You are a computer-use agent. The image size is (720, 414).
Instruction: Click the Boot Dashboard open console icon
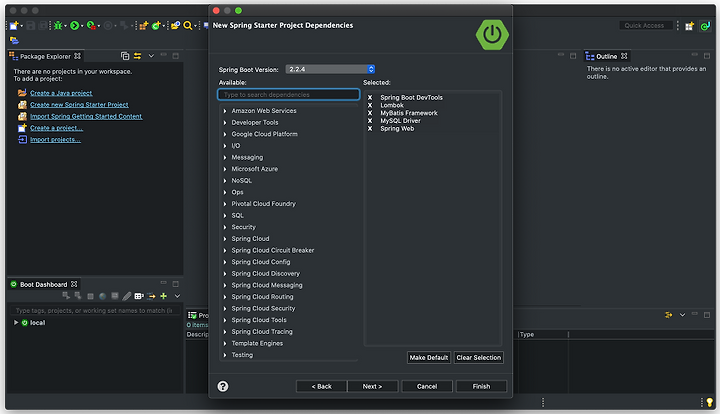115,297
